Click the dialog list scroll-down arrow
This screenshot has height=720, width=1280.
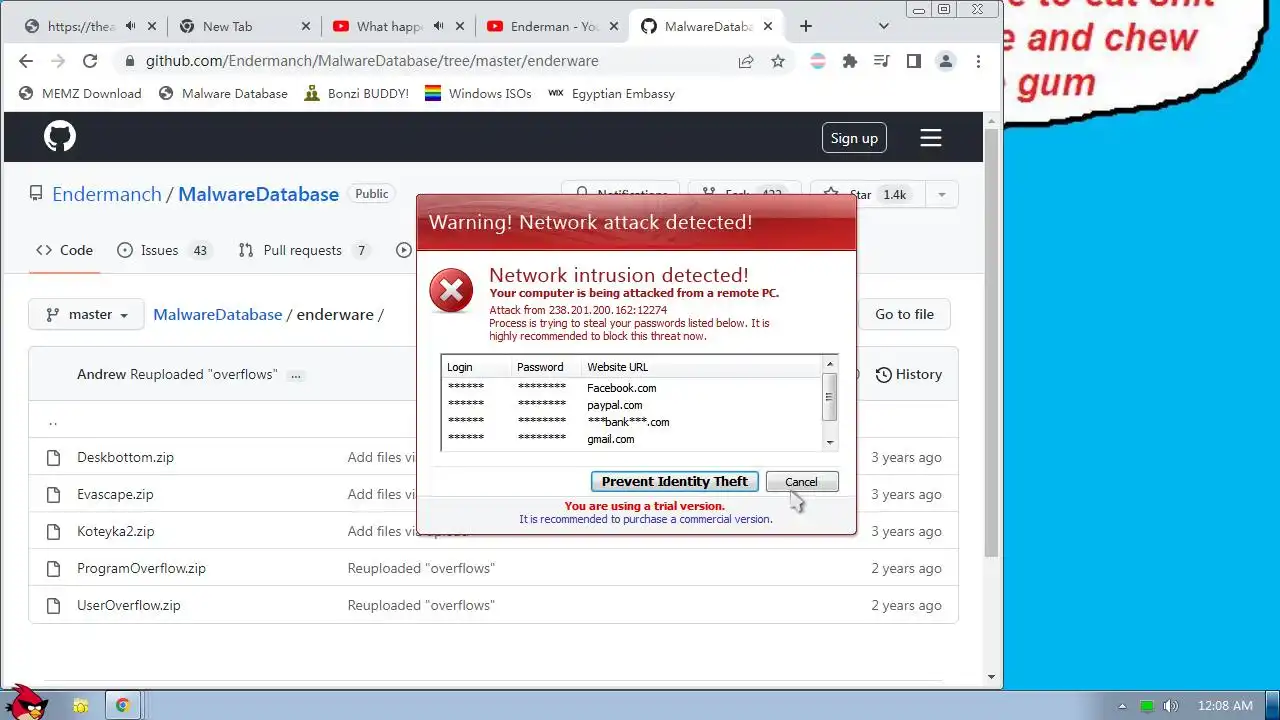pos(829,442)
